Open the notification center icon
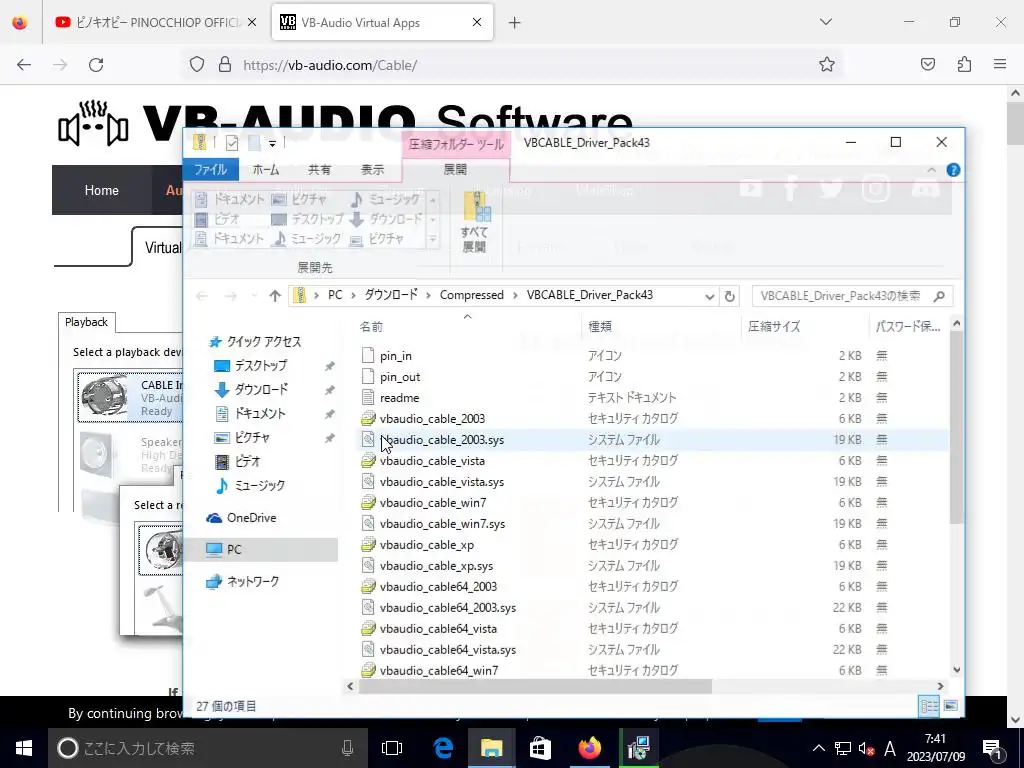1024x768 pixels. [991, 748]
